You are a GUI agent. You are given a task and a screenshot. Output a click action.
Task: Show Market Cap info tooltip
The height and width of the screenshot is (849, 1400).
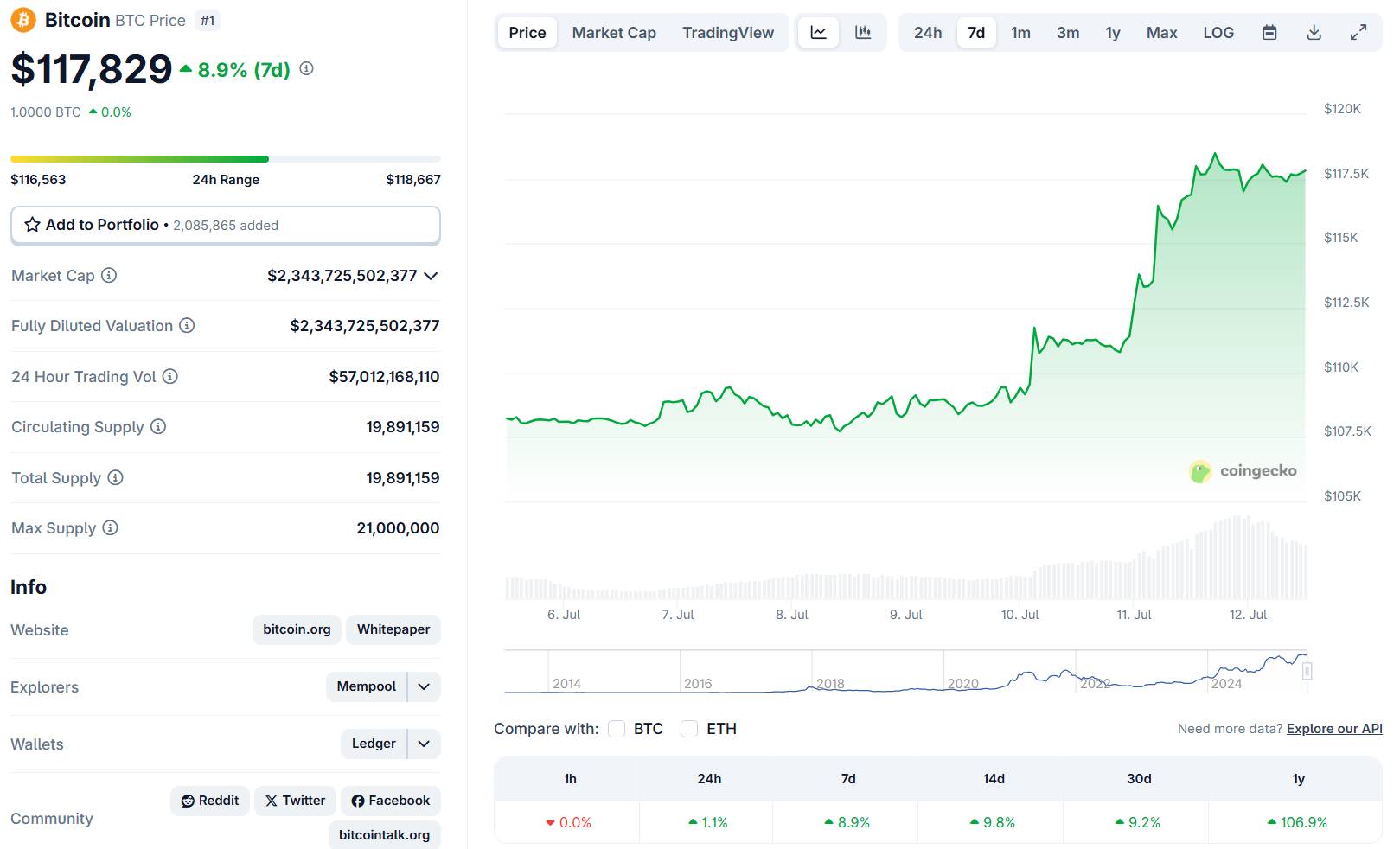(x=109, y=275)
